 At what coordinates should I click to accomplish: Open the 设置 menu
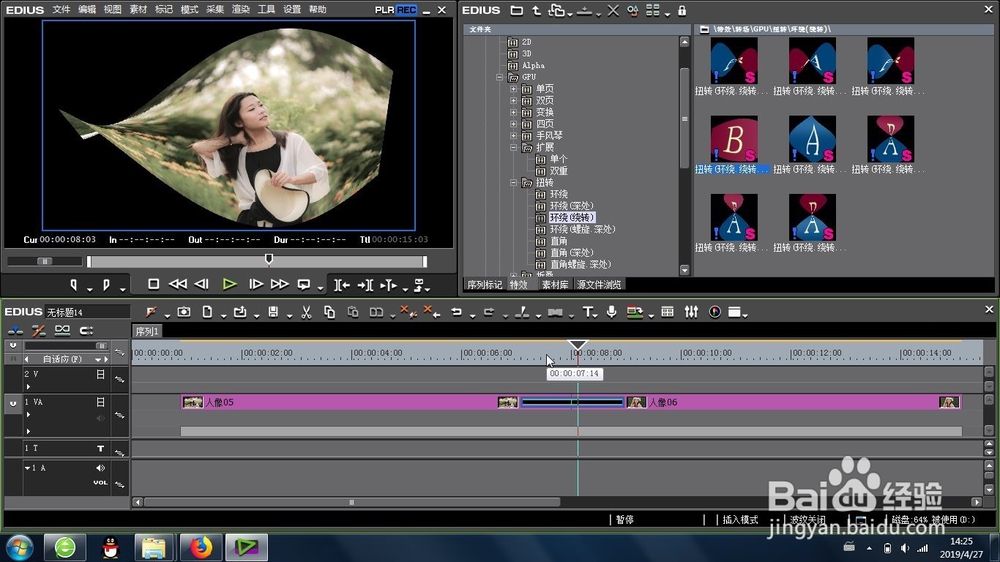coord(291,10)
